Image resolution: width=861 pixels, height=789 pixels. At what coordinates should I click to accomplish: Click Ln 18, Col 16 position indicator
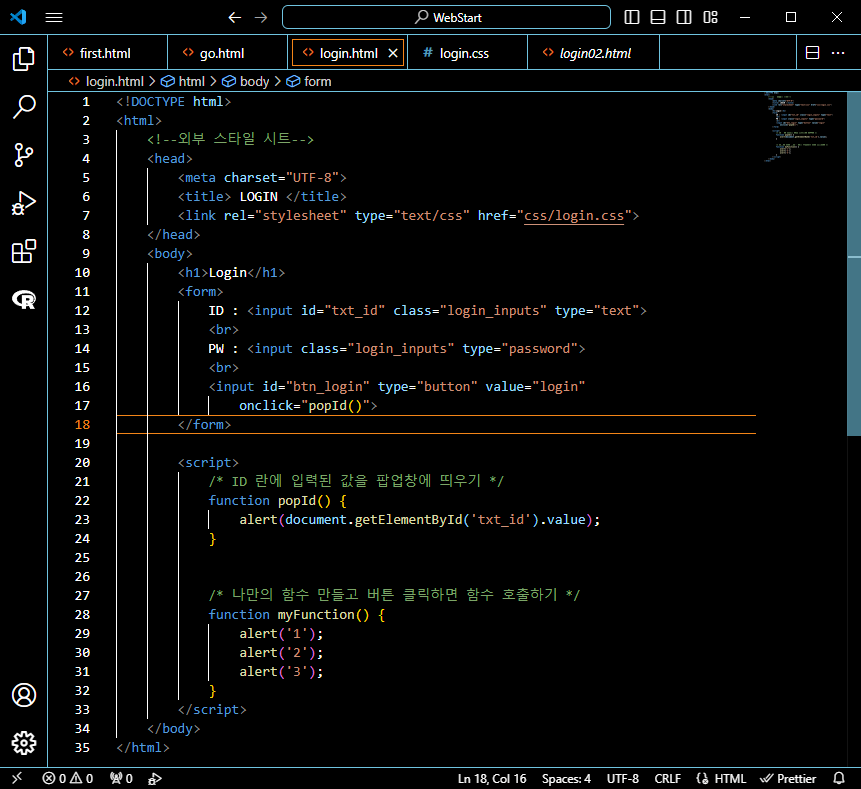click(x=492, y=779)
